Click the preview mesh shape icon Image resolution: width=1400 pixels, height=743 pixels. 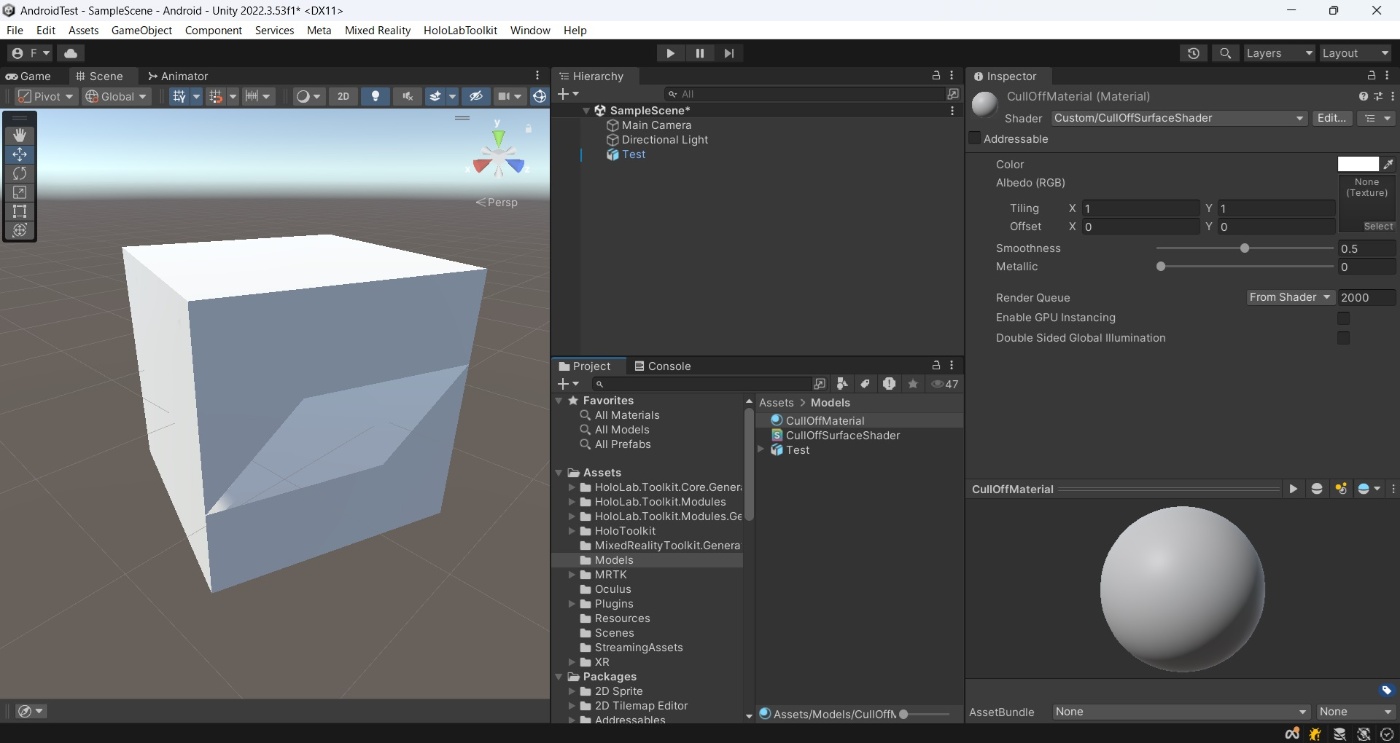(x=1317, y=489)
